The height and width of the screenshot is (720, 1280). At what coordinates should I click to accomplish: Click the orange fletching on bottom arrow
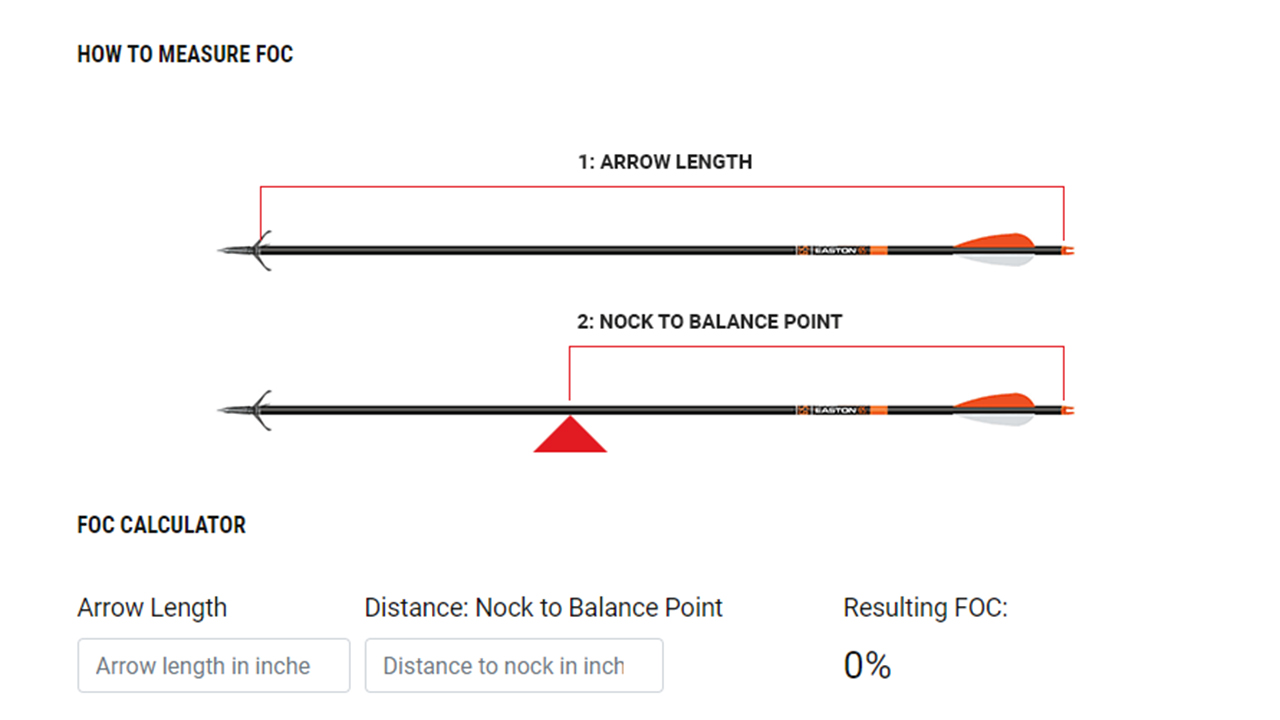coord(996,402)
